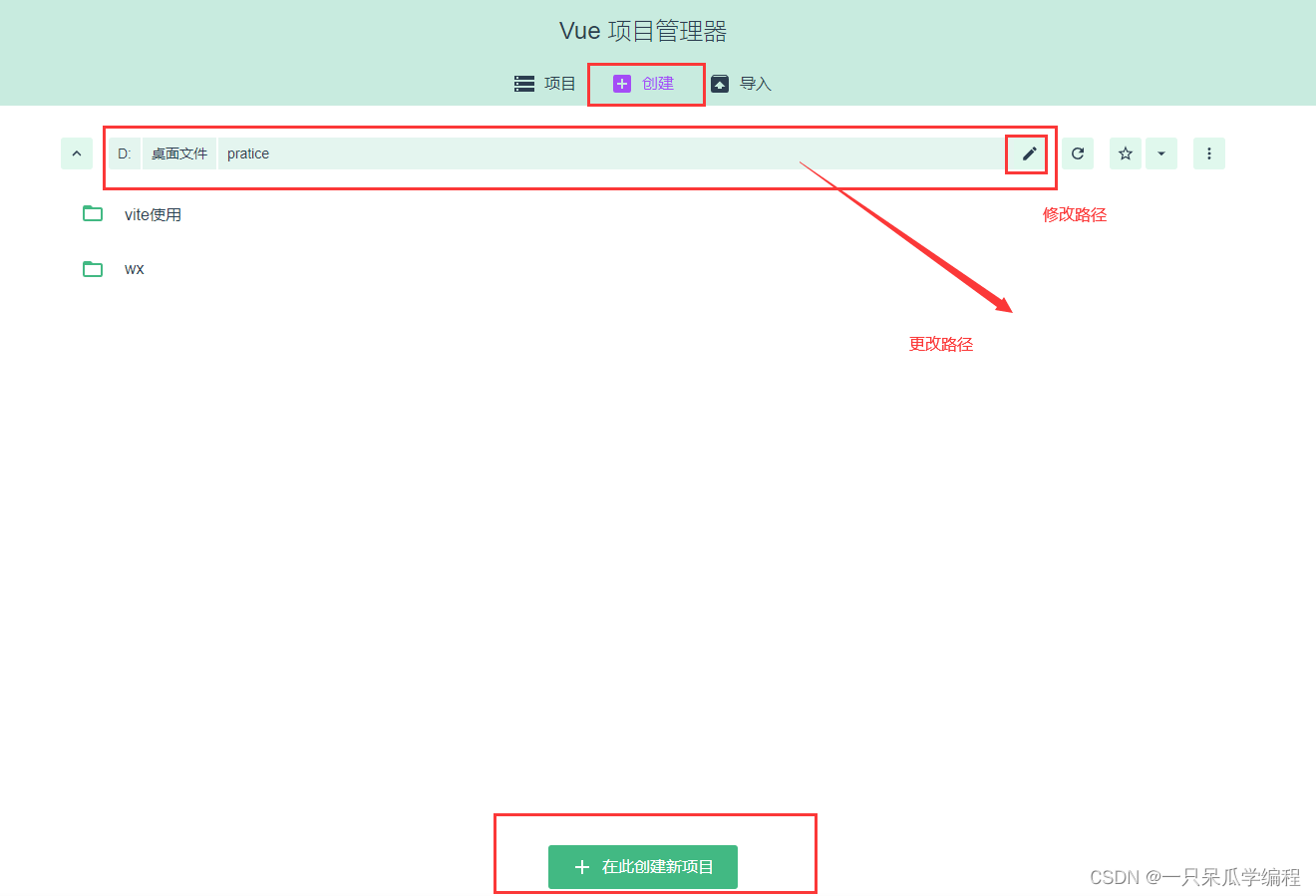Open the 导入 (Import) tab
The width and height of the screenshot is (1316, 896).
point(741,84)
